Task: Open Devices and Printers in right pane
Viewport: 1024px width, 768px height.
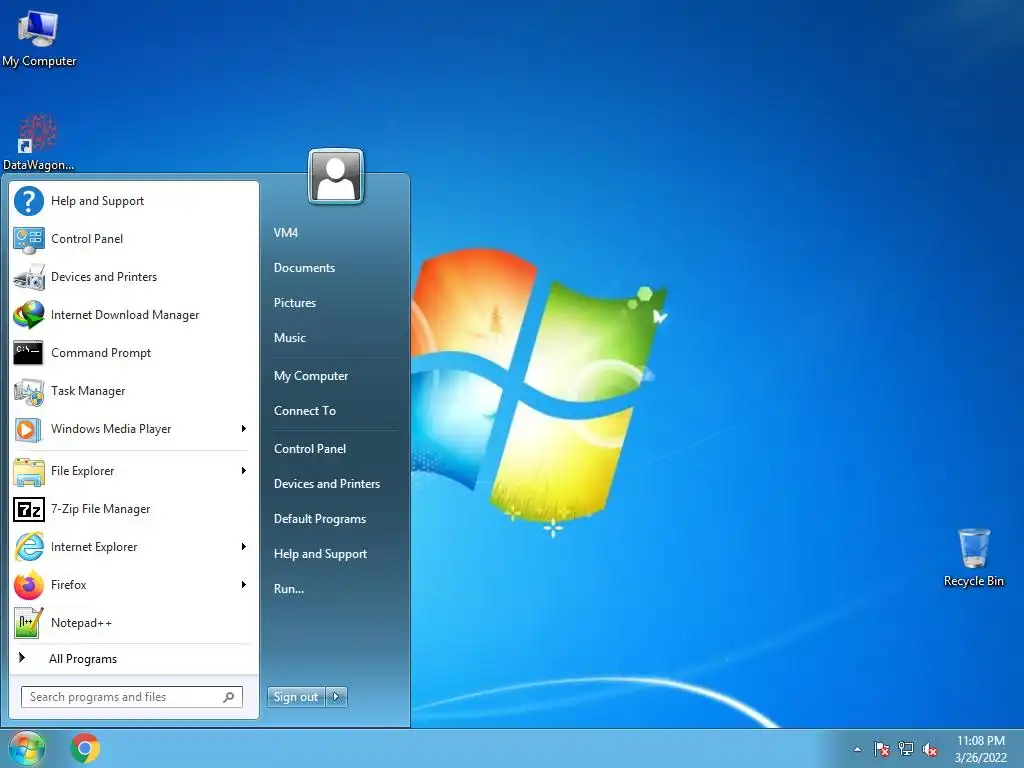Action: point(327,484)
